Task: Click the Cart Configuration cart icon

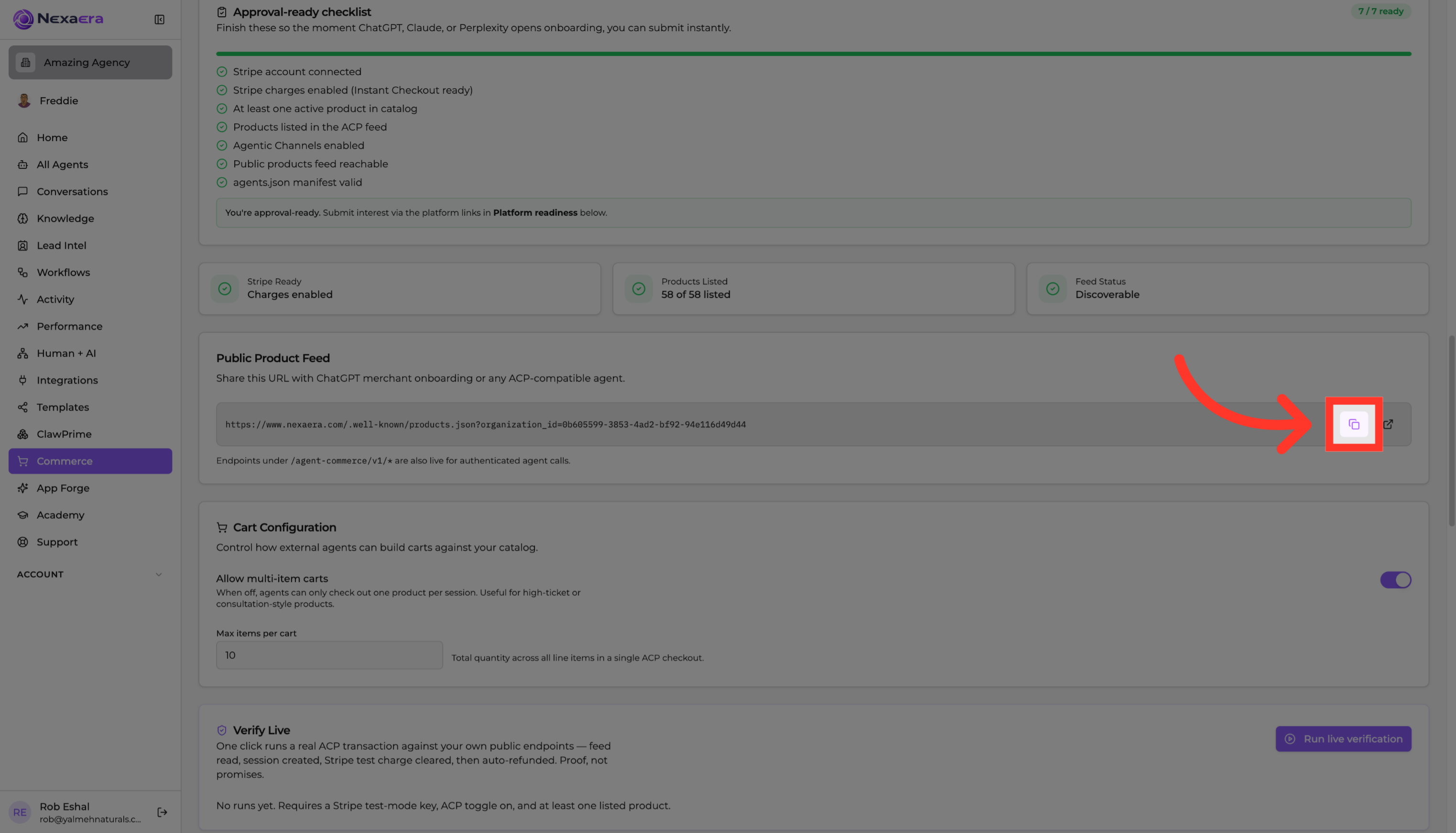Action: pos(222,527)
